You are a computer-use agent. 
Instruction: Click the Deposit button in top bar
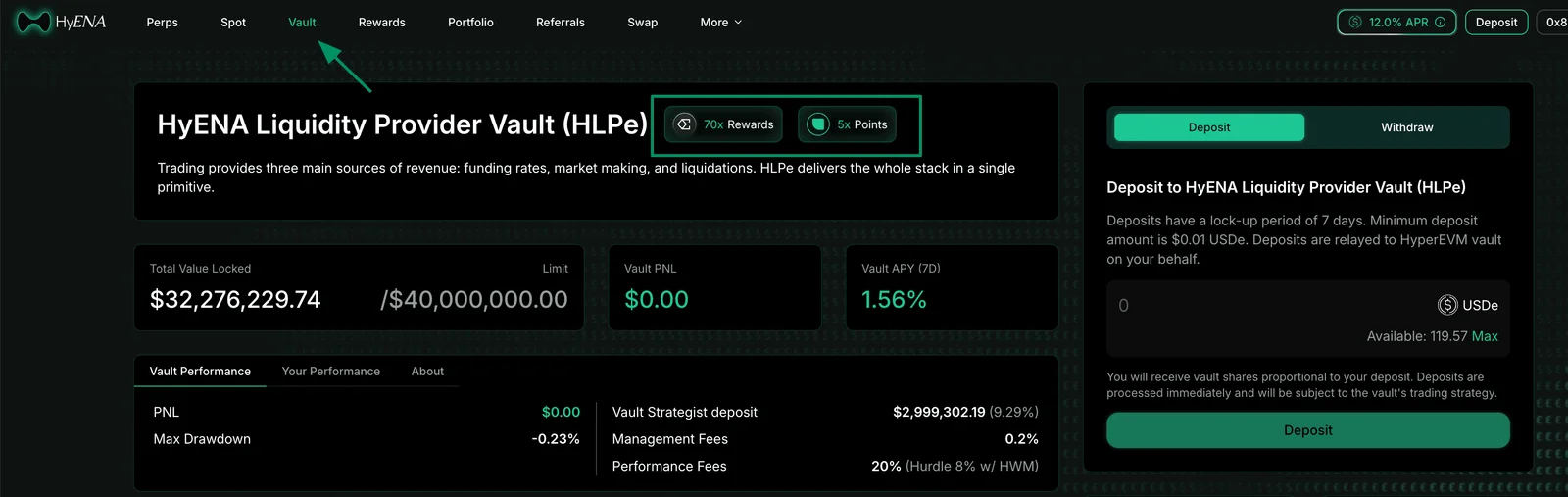pyautogui.click(x=1496, y=23)
